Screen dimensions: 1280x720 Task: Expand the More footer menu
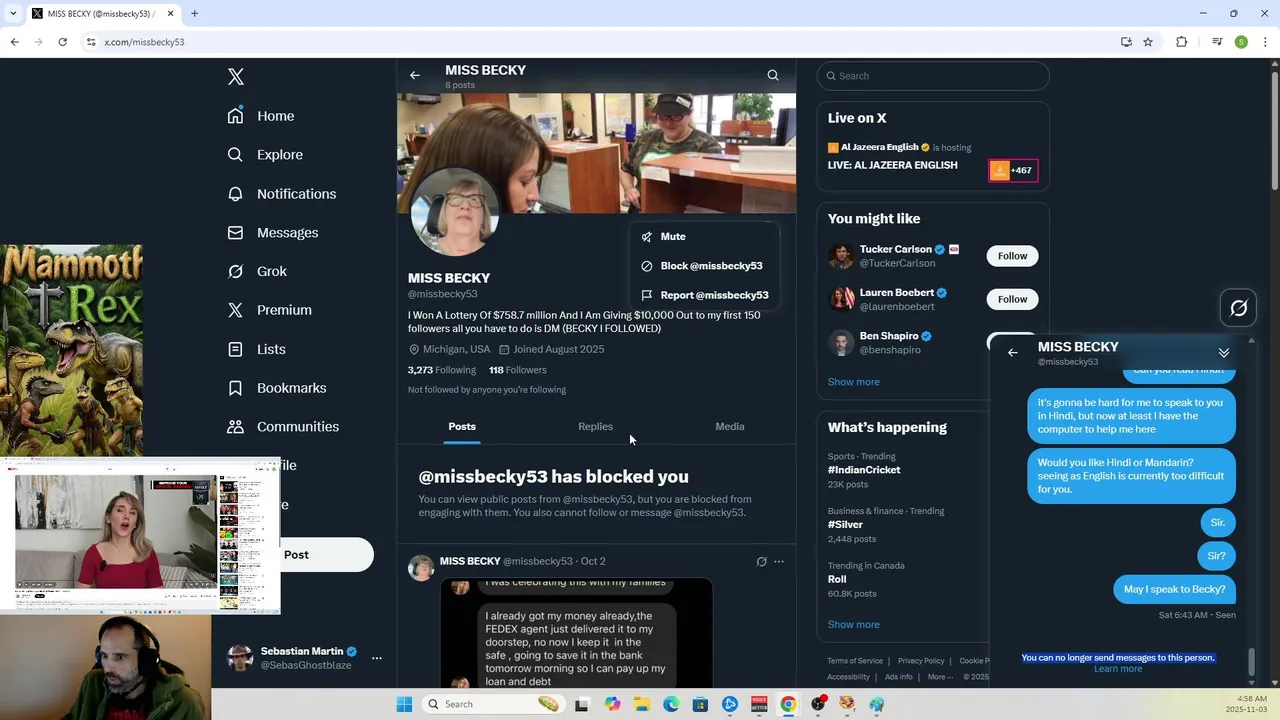[x=940, y=677]
